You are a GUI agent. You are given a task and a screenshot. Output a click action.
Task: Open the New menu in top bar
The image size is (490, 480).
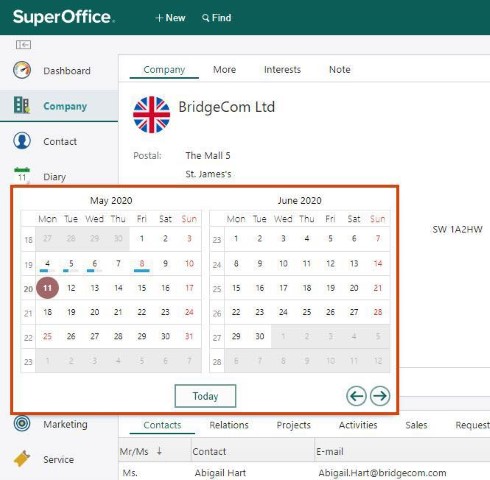tap(170, 18)
